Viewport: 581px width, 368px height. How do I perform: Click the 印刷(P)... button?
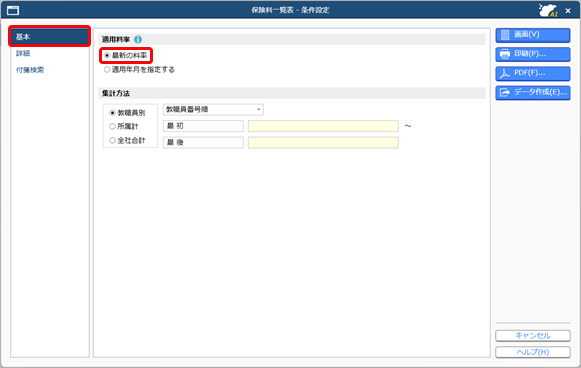tap(533, 54)
